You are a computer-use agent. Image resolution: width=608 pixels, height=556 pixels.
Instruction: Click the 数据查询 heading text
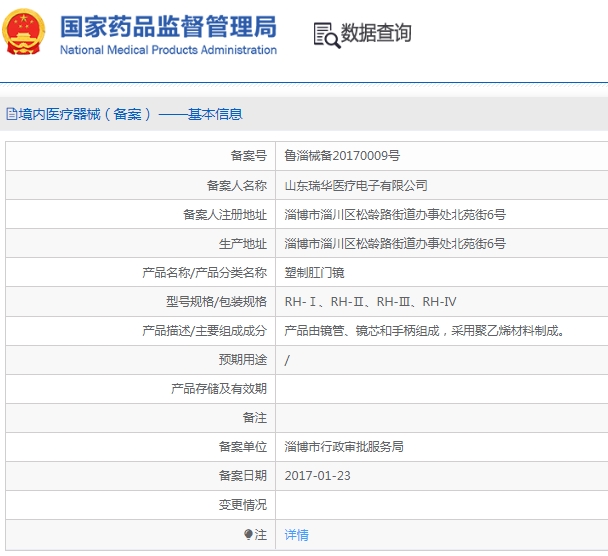[x=376, y=33]
